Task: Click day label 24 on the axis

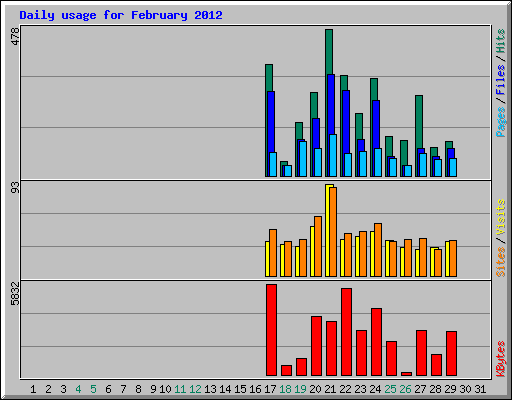Action: click(375, 389)
